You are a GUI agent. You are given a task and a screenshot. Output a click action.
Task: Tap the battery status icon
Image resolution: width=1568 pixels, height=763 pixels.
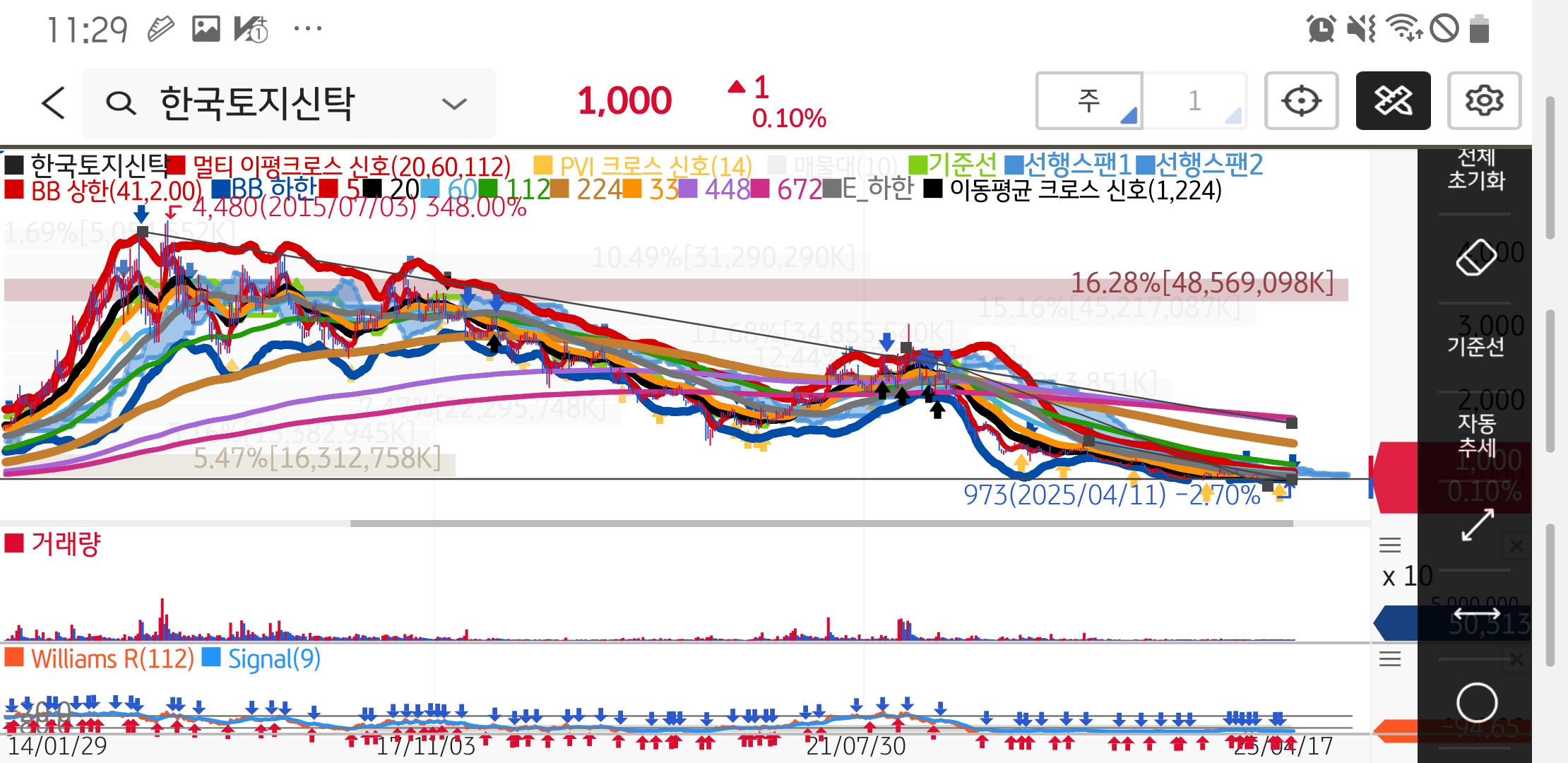1479,29
